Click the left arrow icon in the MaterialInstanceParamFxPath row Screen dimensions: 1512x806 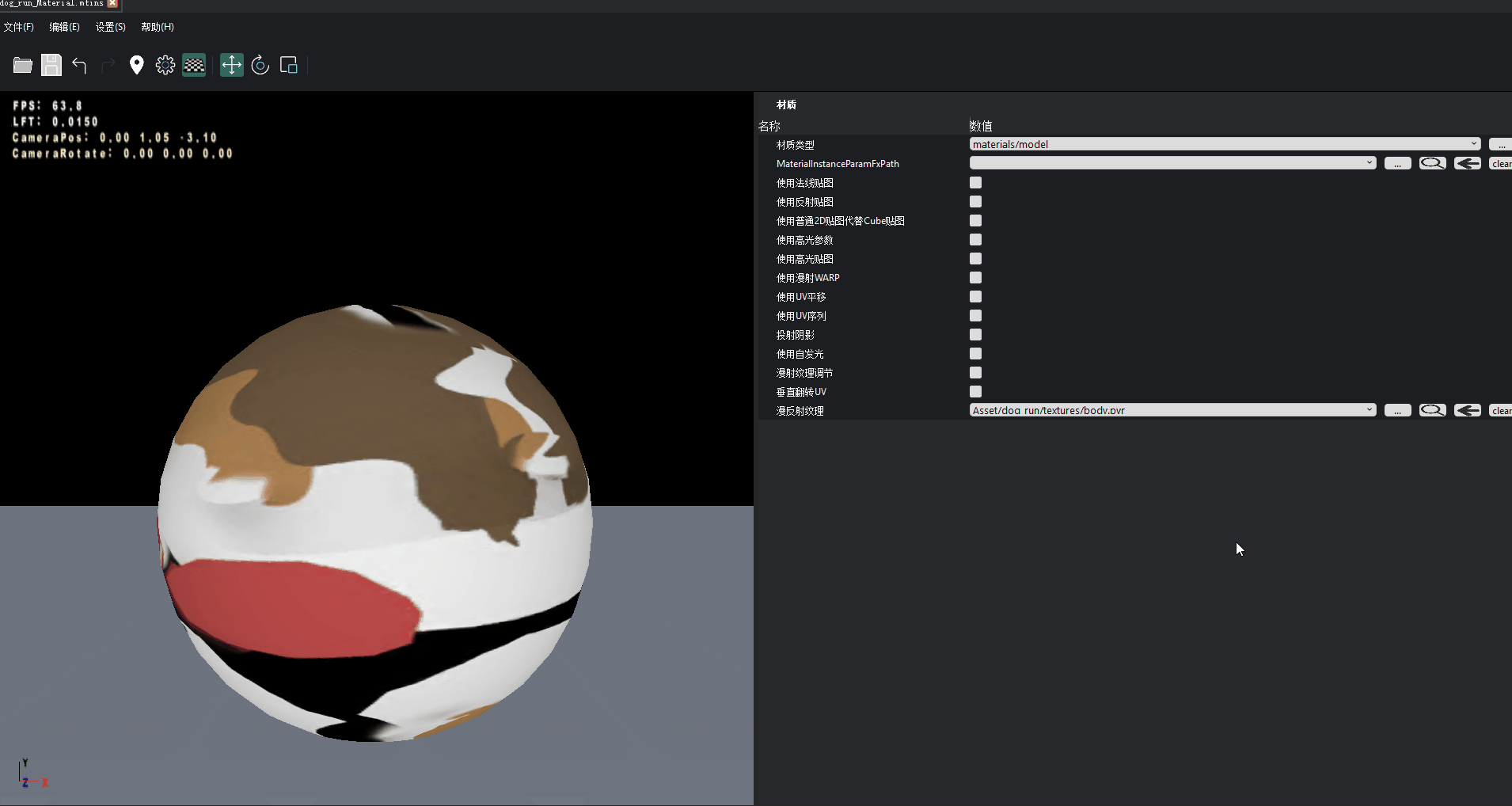click(x=1468, y=163)
